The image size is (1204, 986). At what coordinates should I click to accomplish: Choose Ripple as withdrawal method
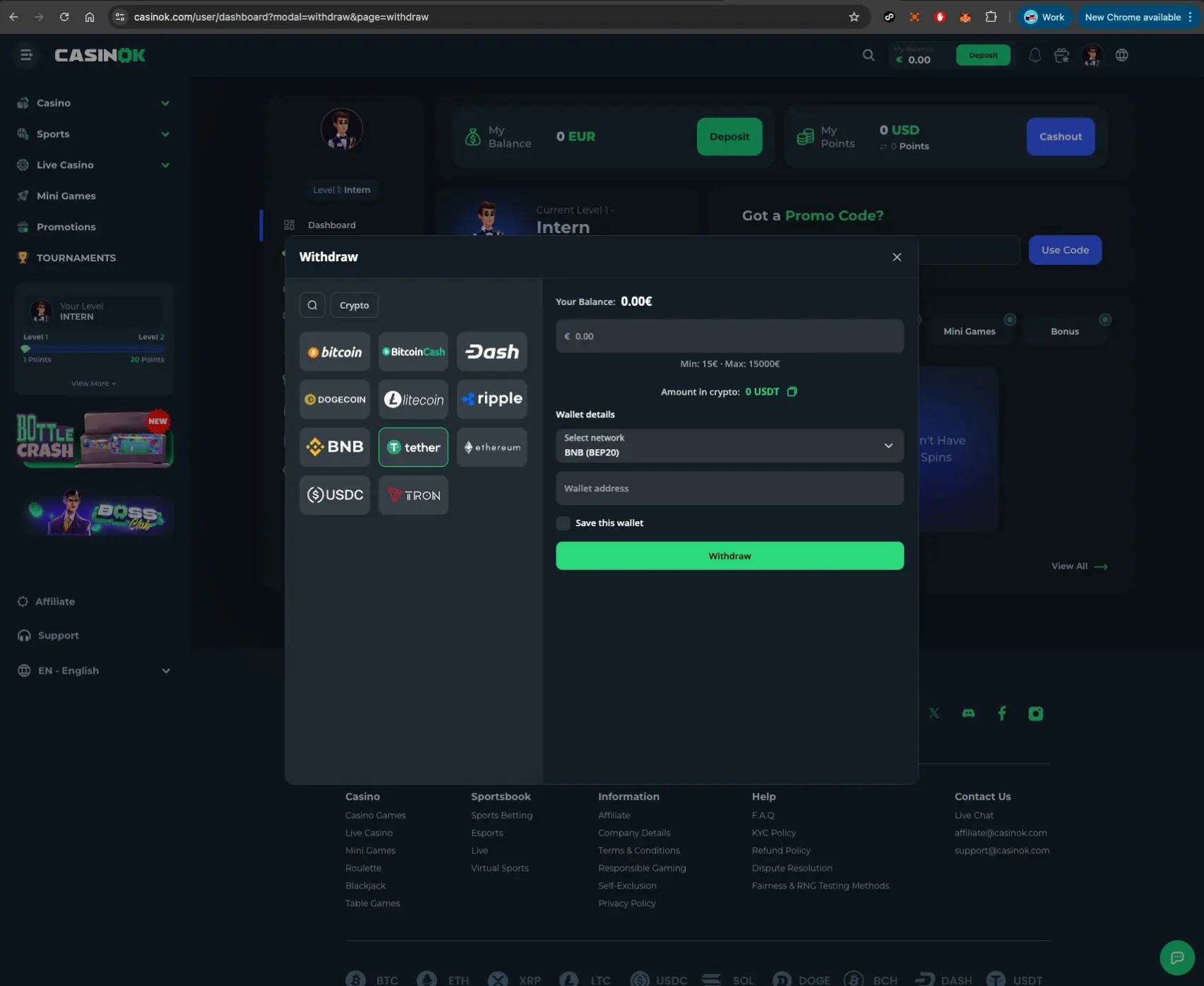pyautogui.click(x=492, y=399)
